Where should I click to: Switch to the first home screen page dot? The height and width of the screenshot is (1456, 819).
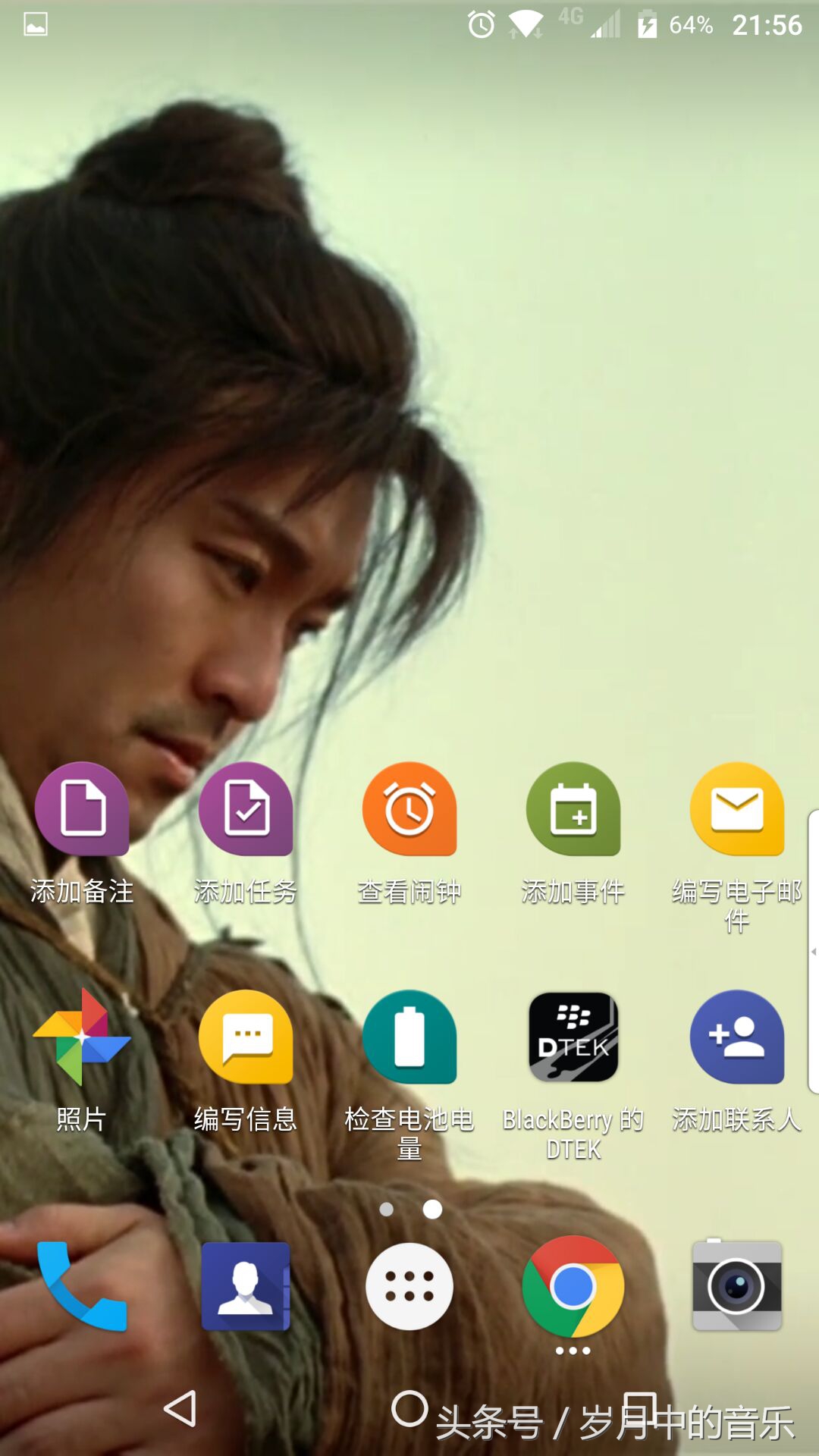(x=387, y=1209)
